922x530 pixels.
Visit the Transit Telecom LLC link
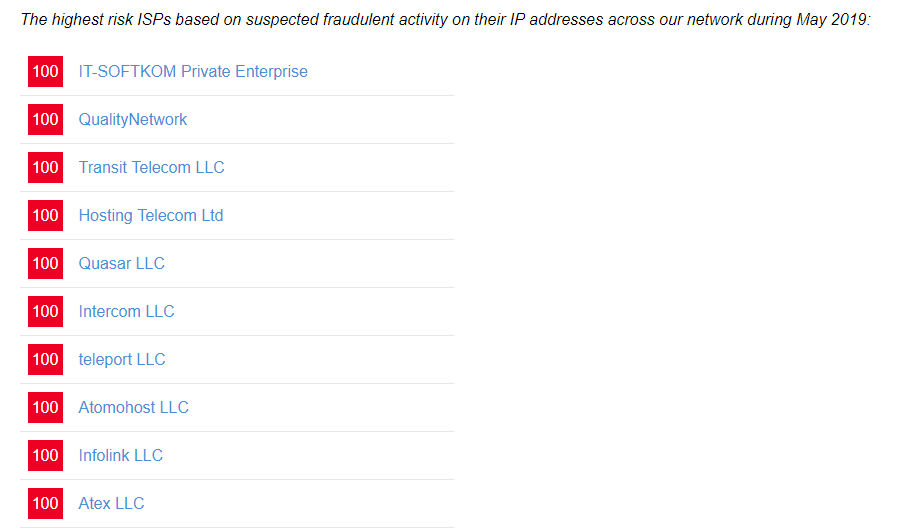coord(152,168)
